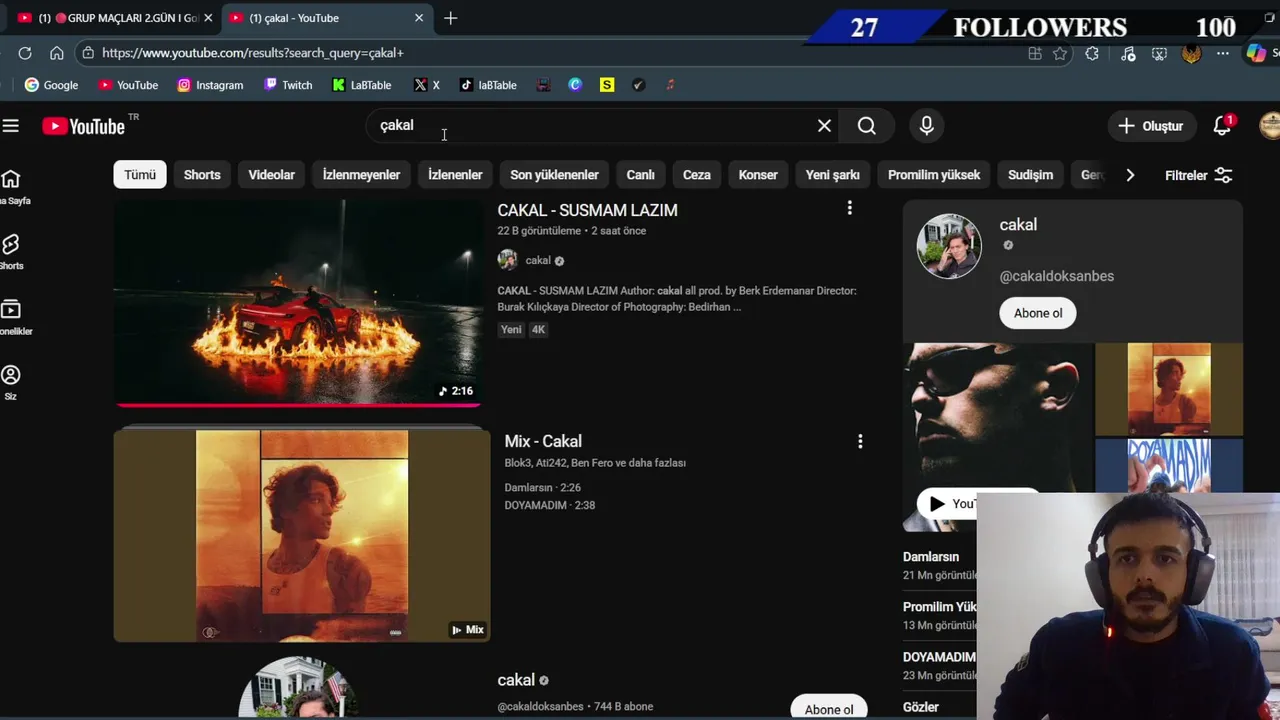Clear the search box with X

[x=824, y=126]
